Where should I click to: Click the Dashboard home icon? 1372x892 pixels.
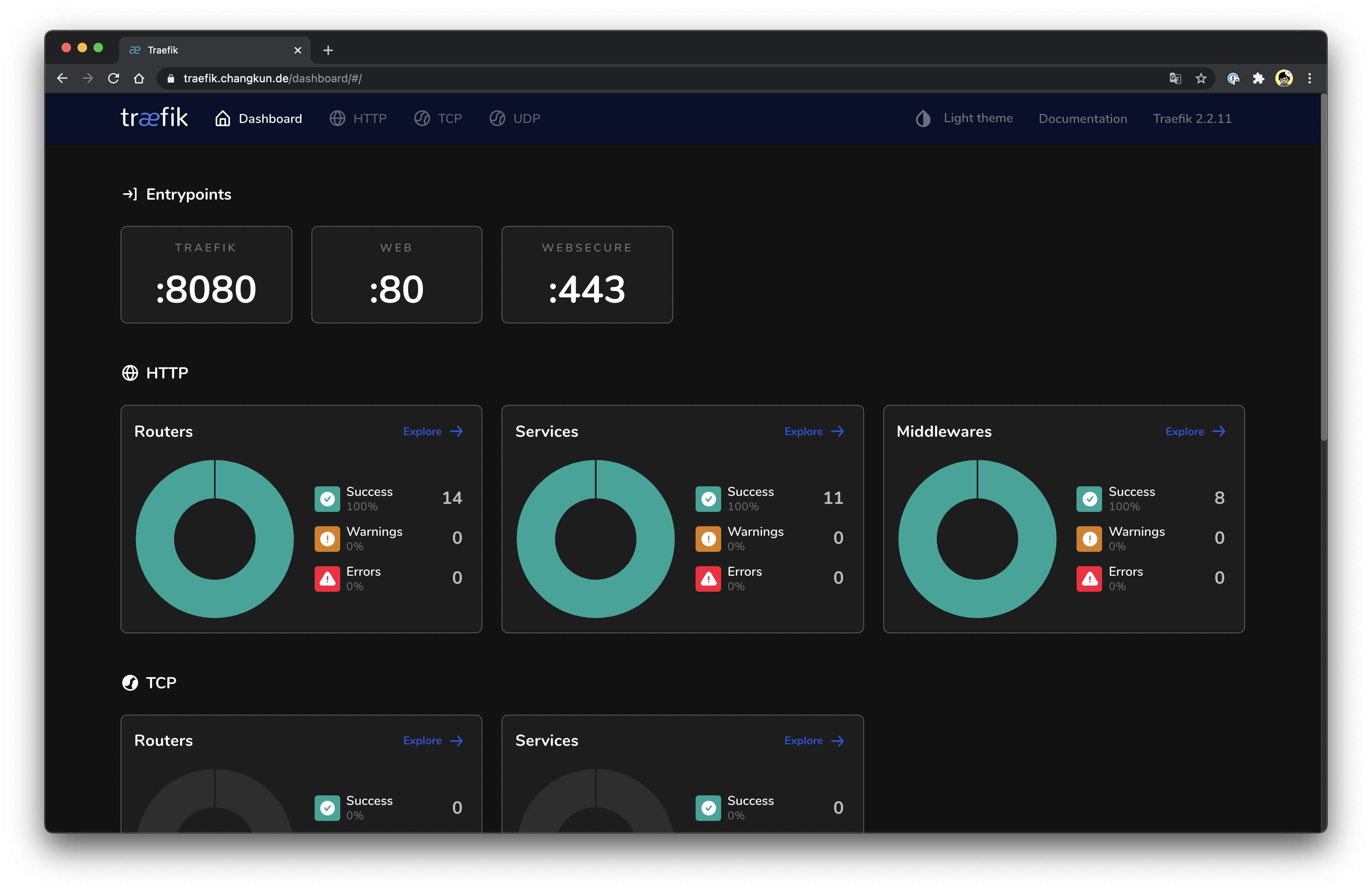click(x=222, y=118)
